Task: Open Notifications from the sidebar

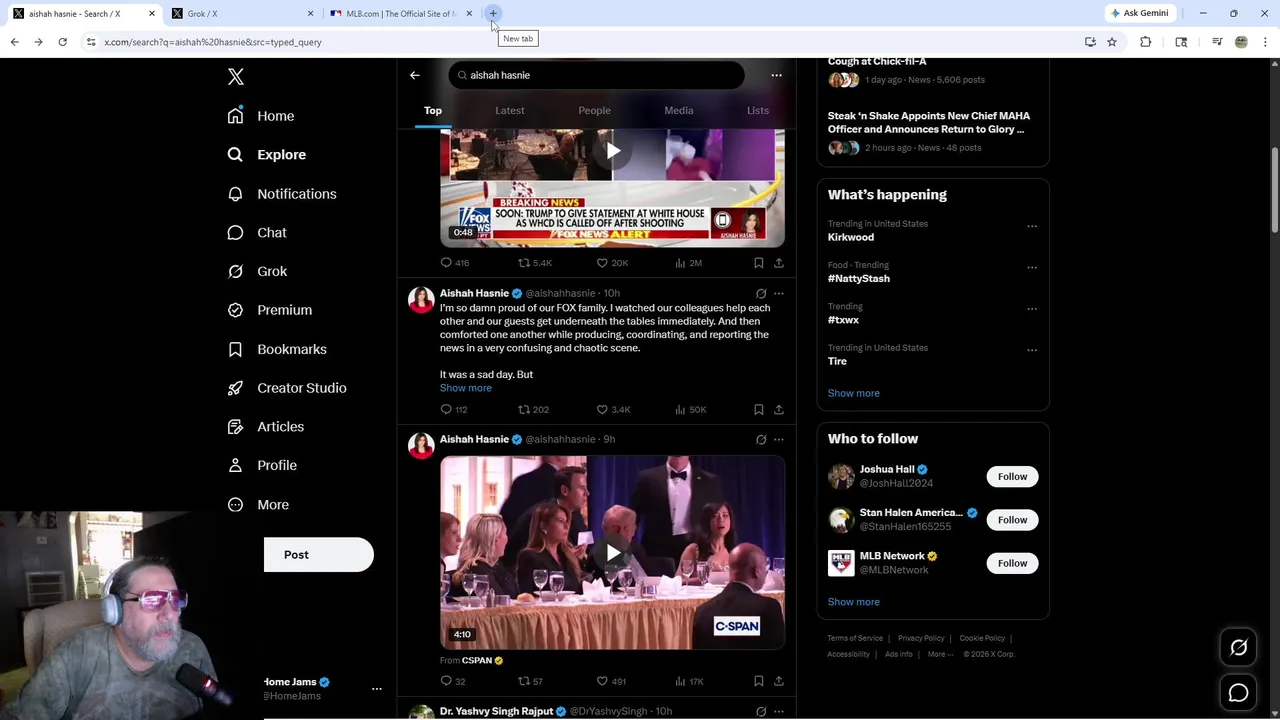Action: click(282, 194)
